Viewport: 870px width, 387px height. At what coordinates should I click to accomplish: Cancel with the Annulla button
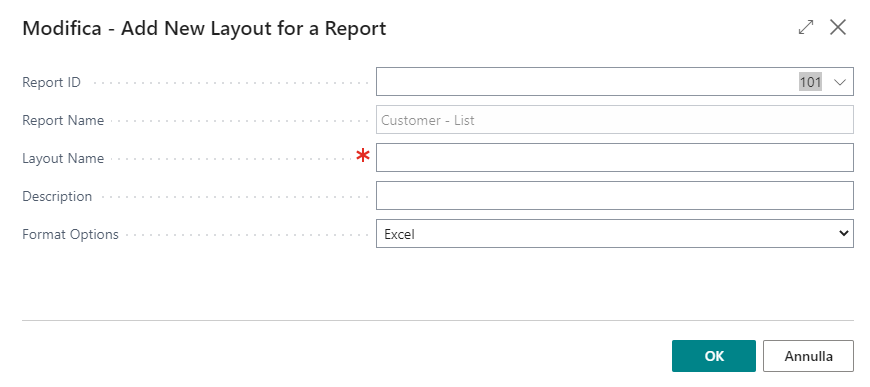pos(808,356)
